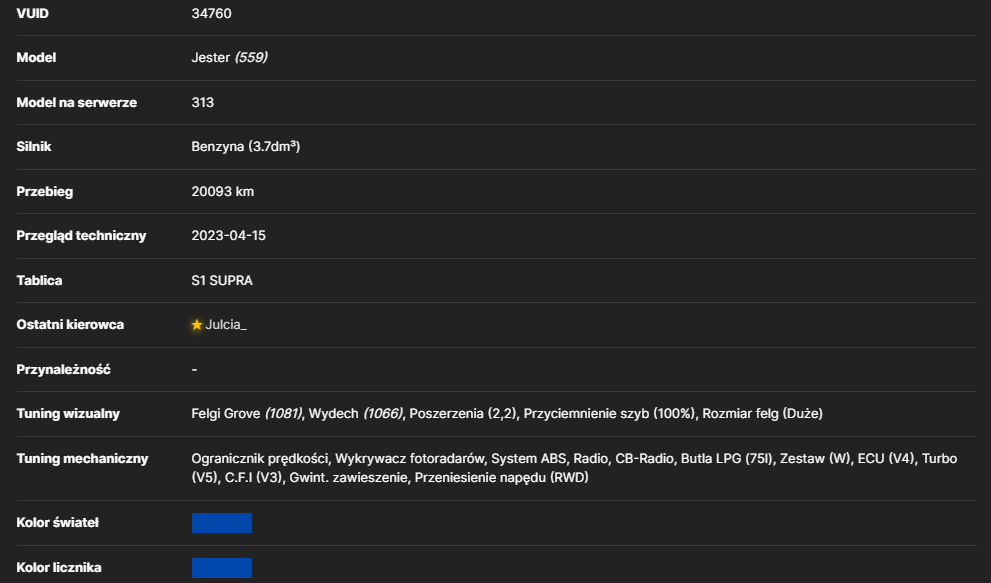
Task: Click the Przynależność dash value
Action: click(x=194, y=369)
